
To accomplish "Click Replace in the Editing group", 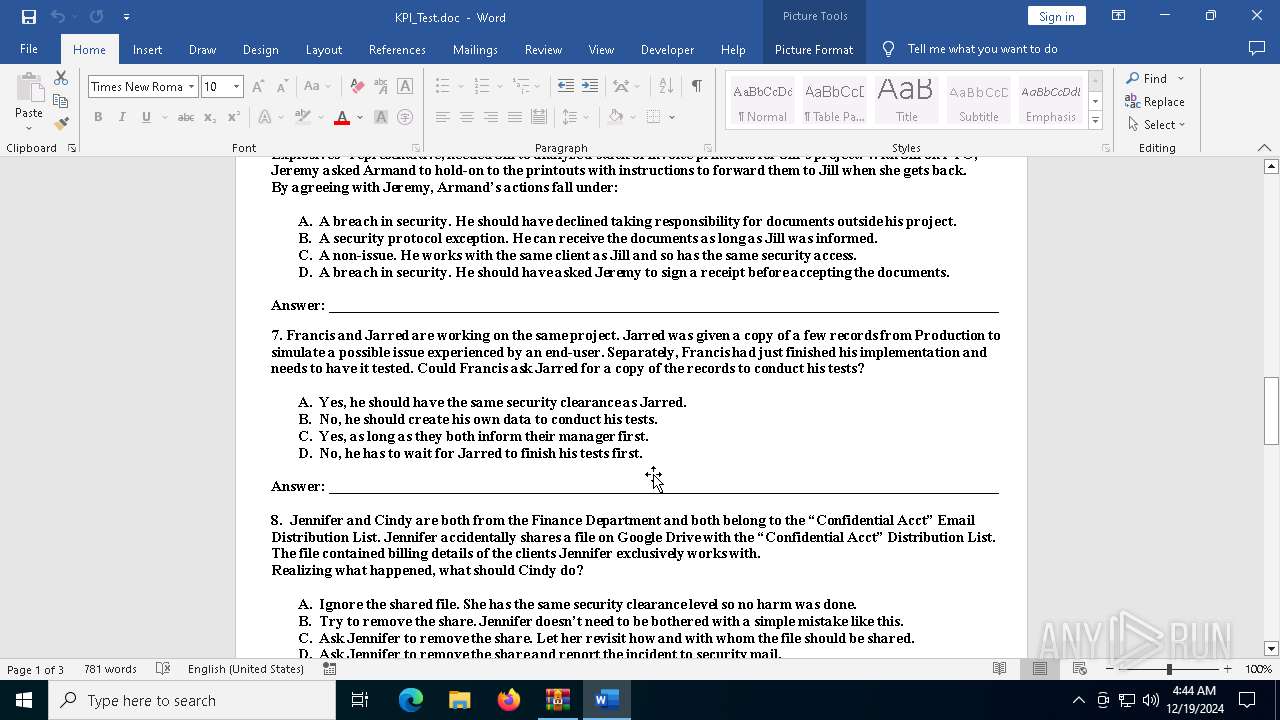I will (1155, 101).
